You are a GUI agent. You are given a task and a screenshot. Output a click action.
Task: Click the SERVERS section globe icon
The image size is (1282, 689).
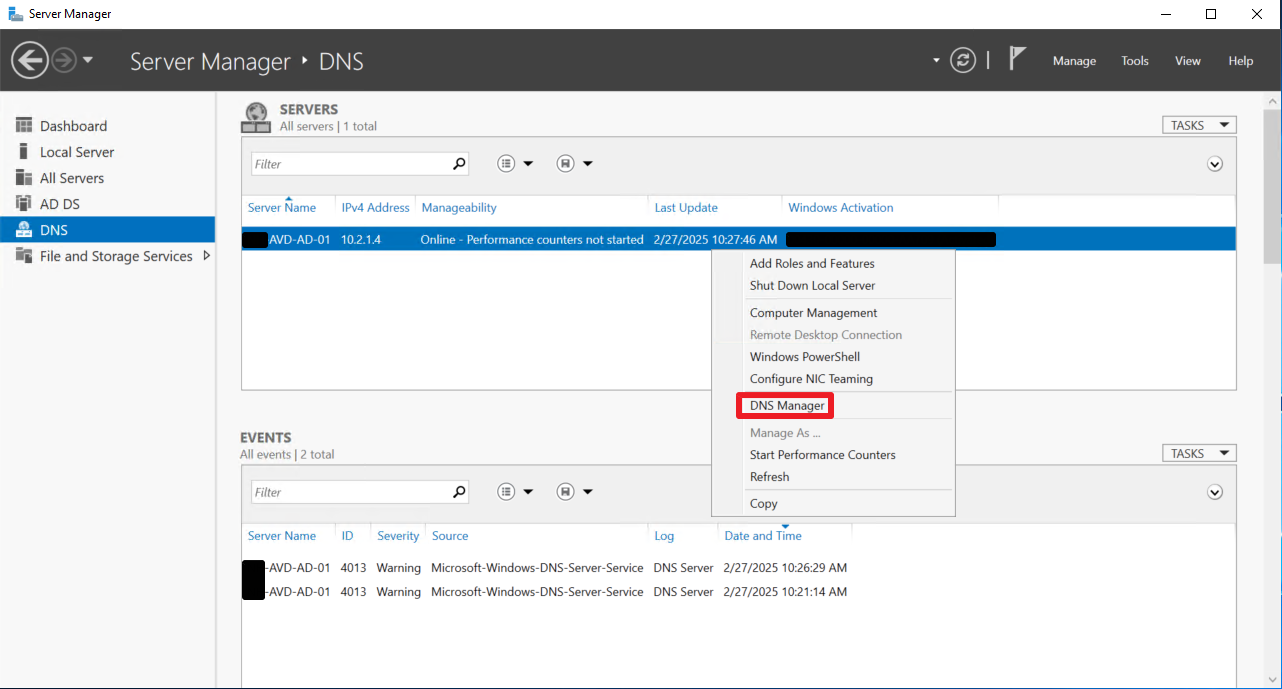(256, 117)
